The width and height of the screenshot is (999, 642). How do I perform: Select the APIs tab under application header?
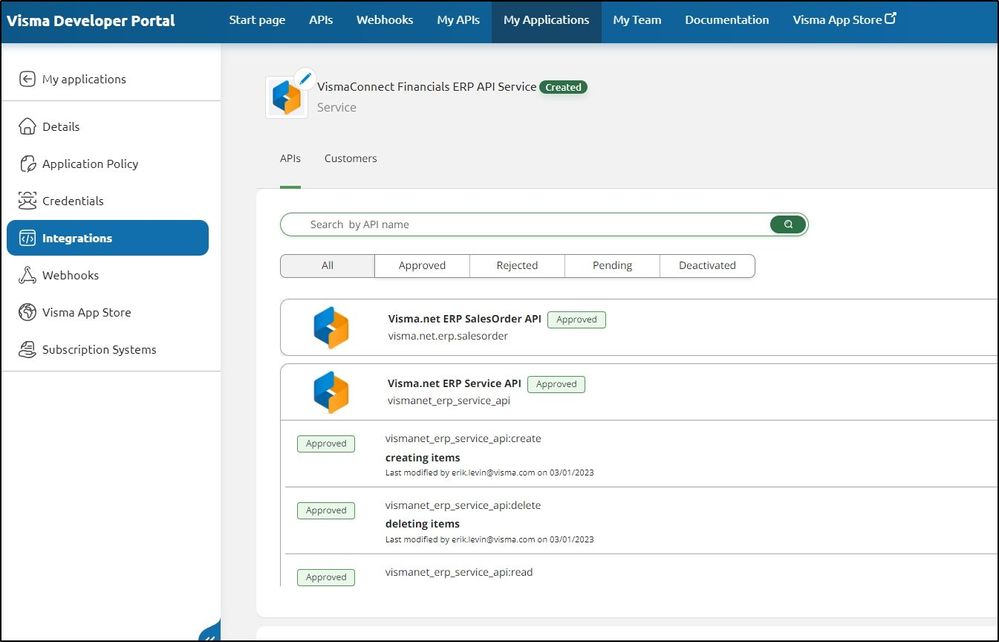pos(290,159)
